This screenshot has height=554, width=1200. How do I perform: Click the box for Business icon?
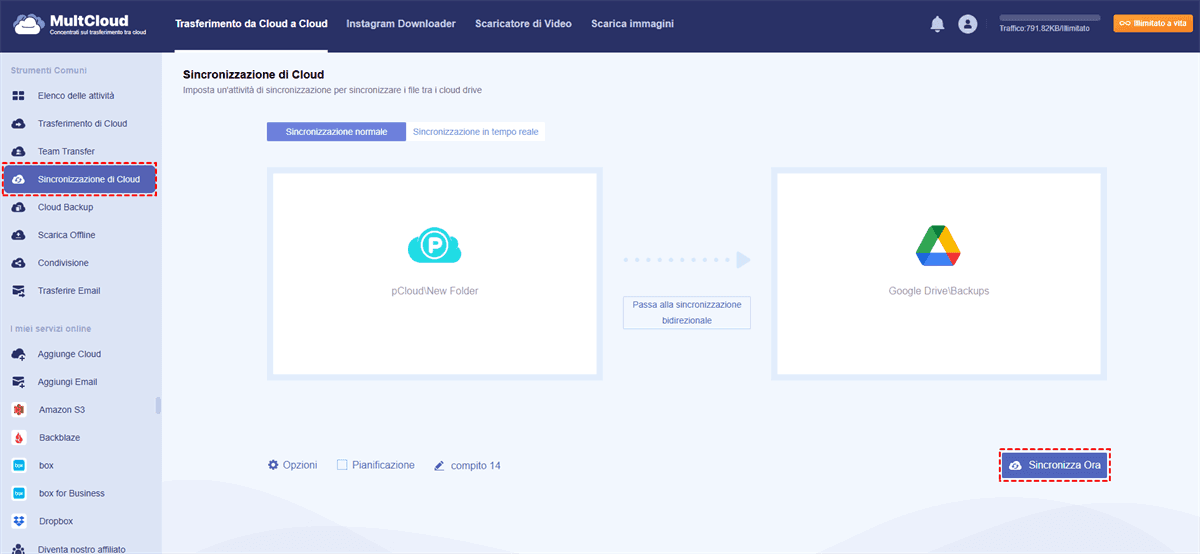click(x=18, y=494)
